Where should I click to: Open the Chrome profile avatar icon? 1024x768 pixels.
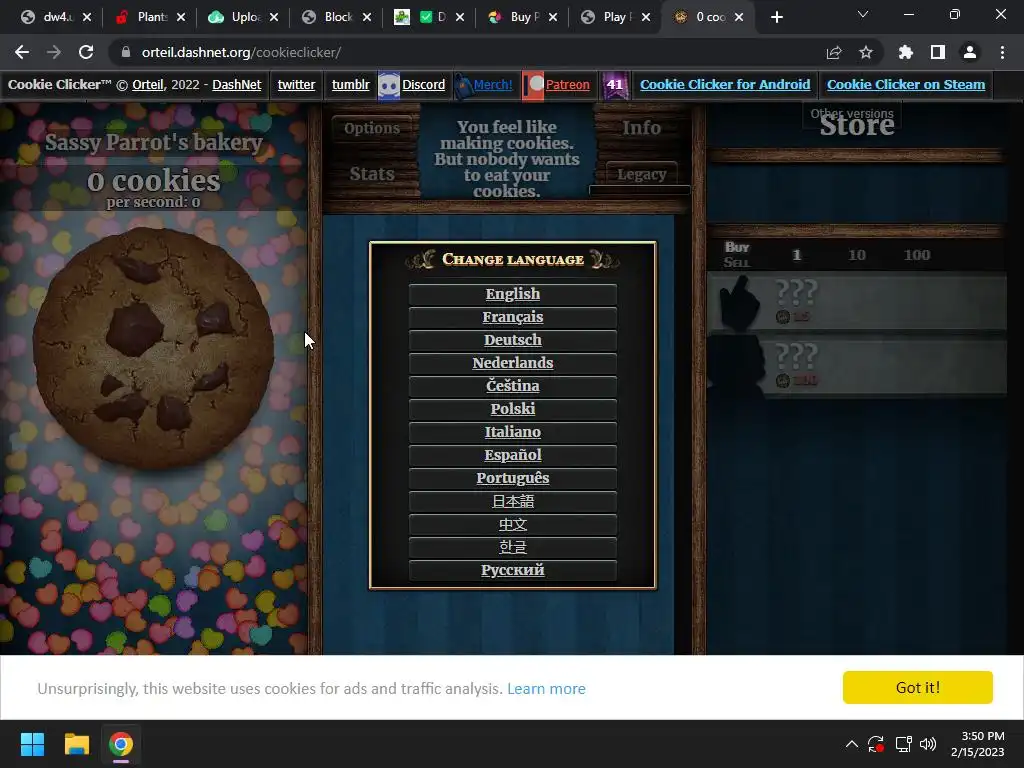(x=969, y=52)
